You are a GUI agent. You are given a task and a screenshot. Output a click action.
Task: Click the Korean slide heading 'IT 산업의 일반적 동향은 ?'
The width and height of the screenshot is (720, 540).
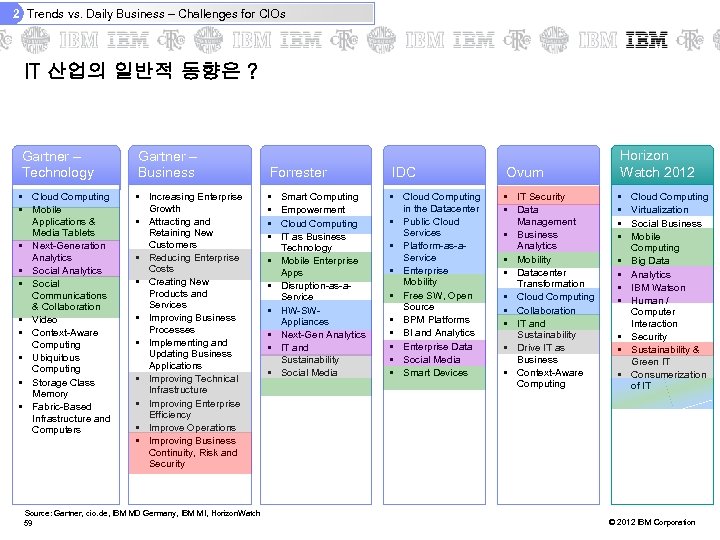[x=141, y=71]
